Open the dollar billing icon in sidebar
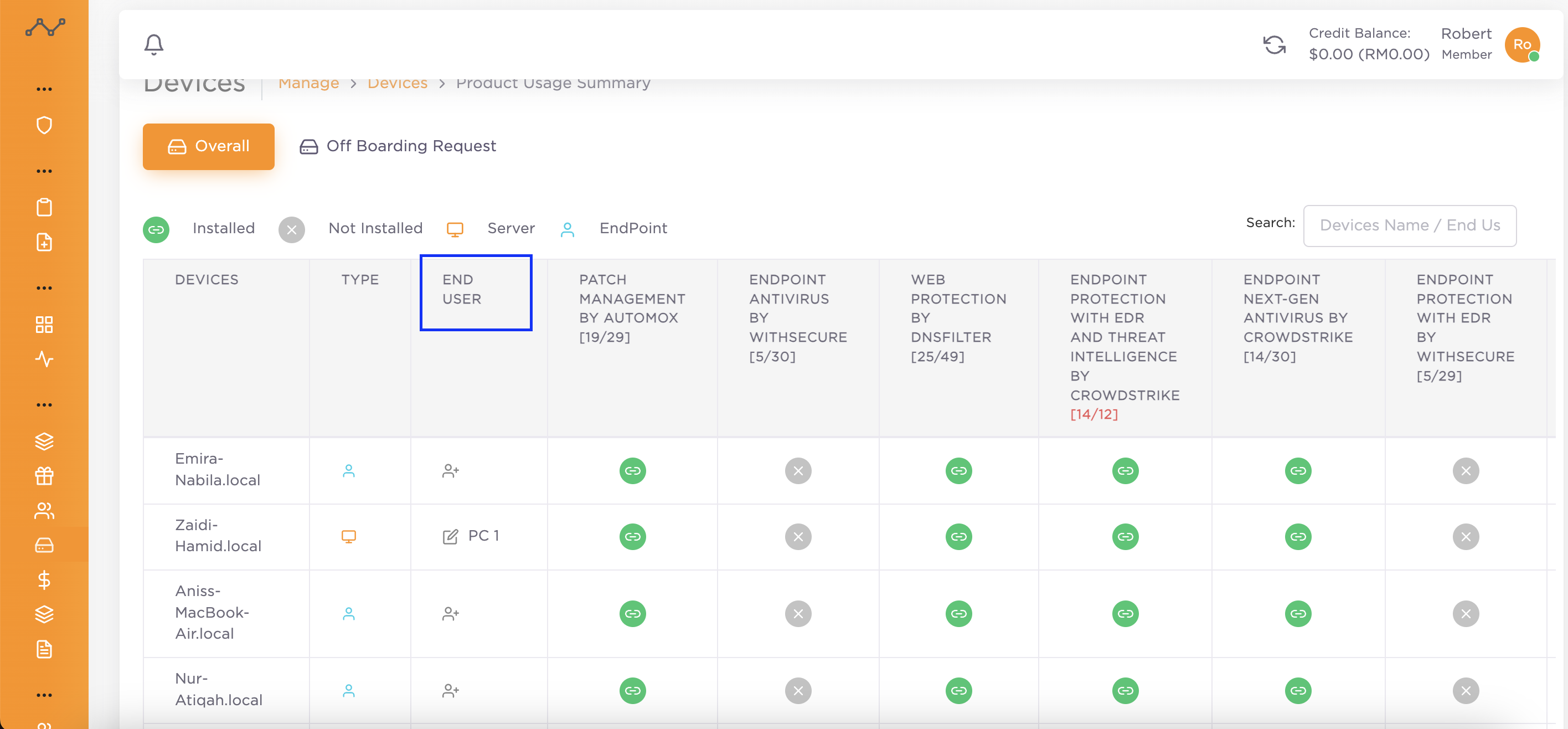The image size is (1568, 729). coord(44,580)
